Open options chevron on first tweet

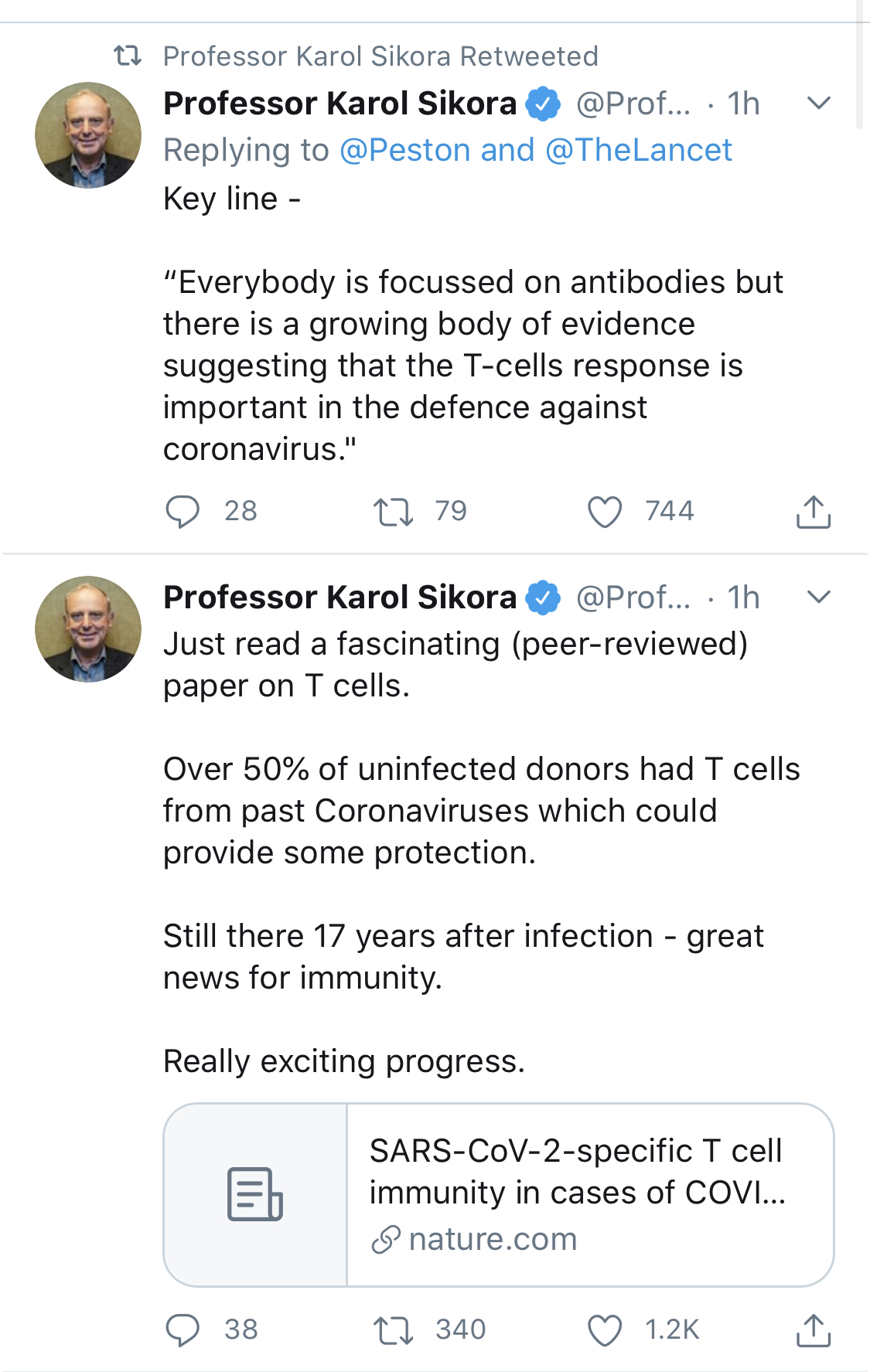click(818, 103)
